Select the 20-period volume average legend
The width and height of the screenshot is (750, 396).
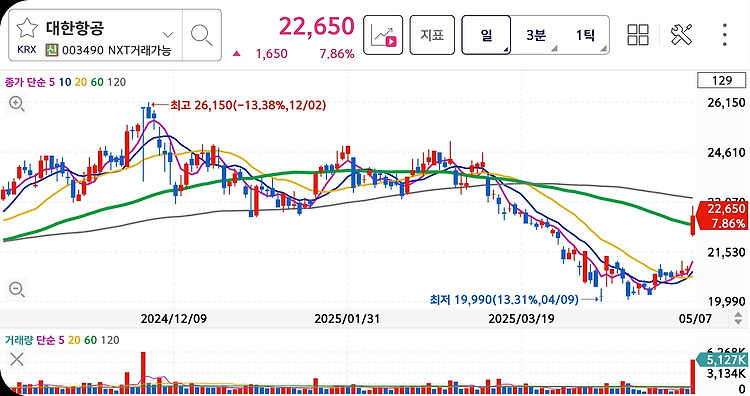click(74, 340)
